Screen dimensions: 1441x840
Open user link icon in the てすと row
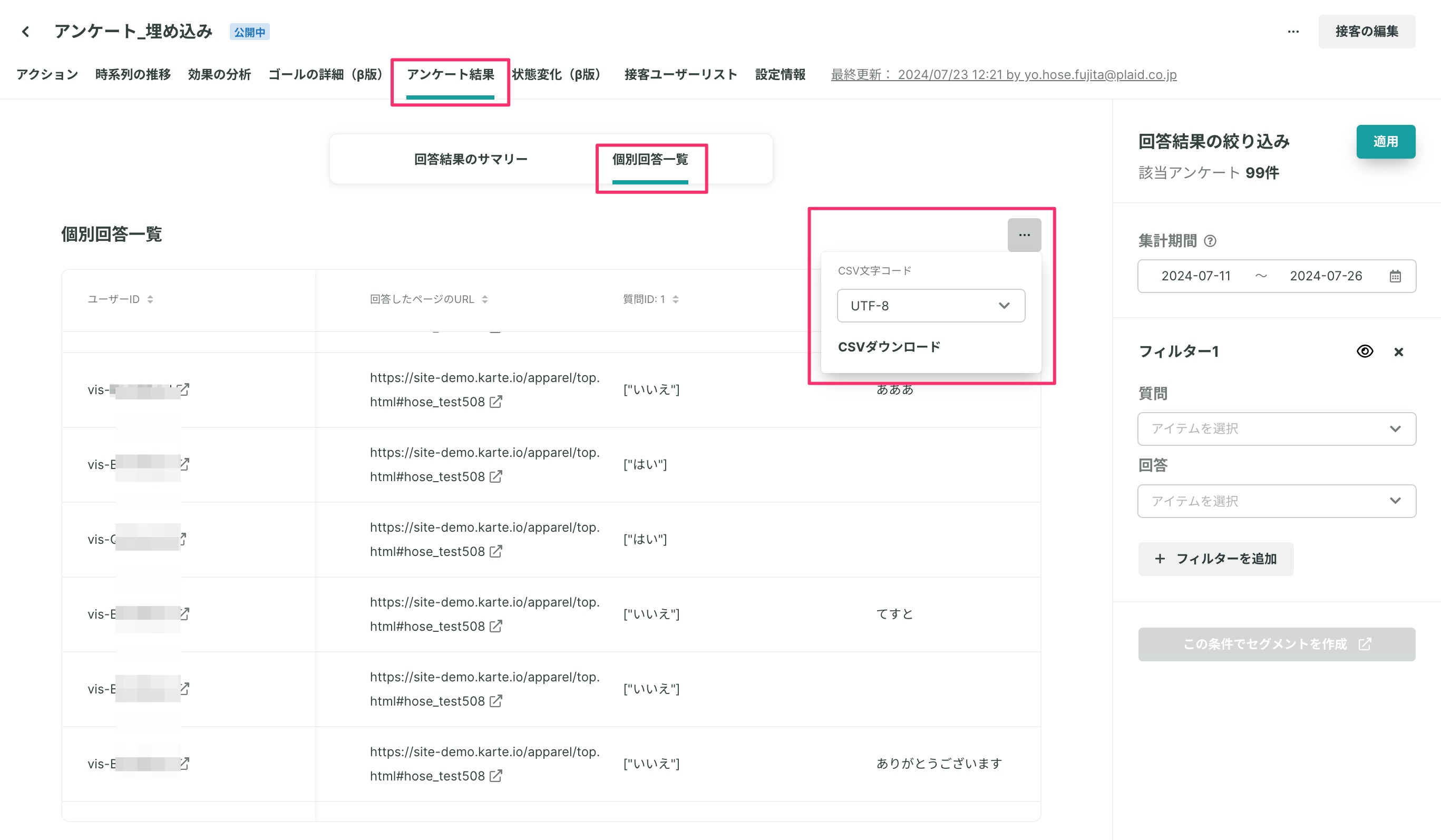point(184,613)
